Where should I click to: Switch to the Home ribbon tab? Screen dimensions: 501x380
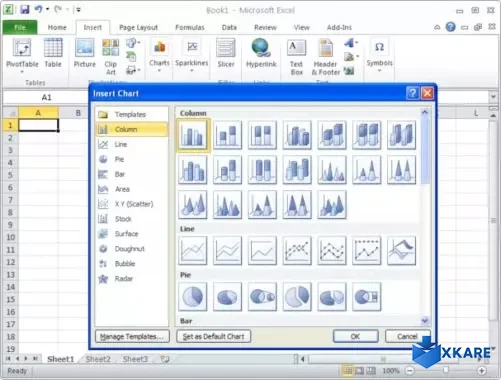(x=57, y=28)
